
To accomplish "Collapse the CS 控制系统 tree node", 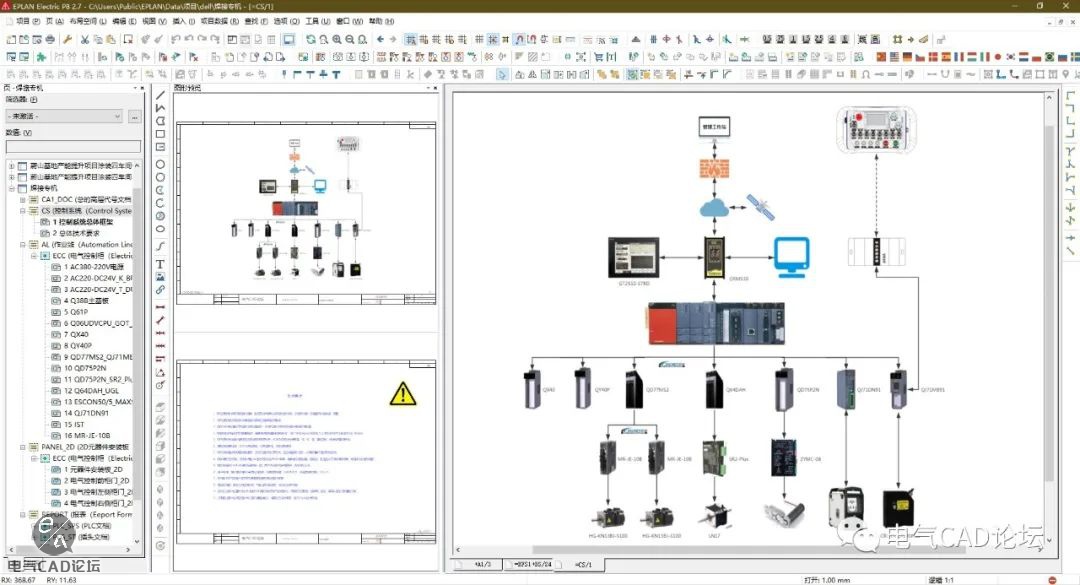I will click(x=21, y=211).
